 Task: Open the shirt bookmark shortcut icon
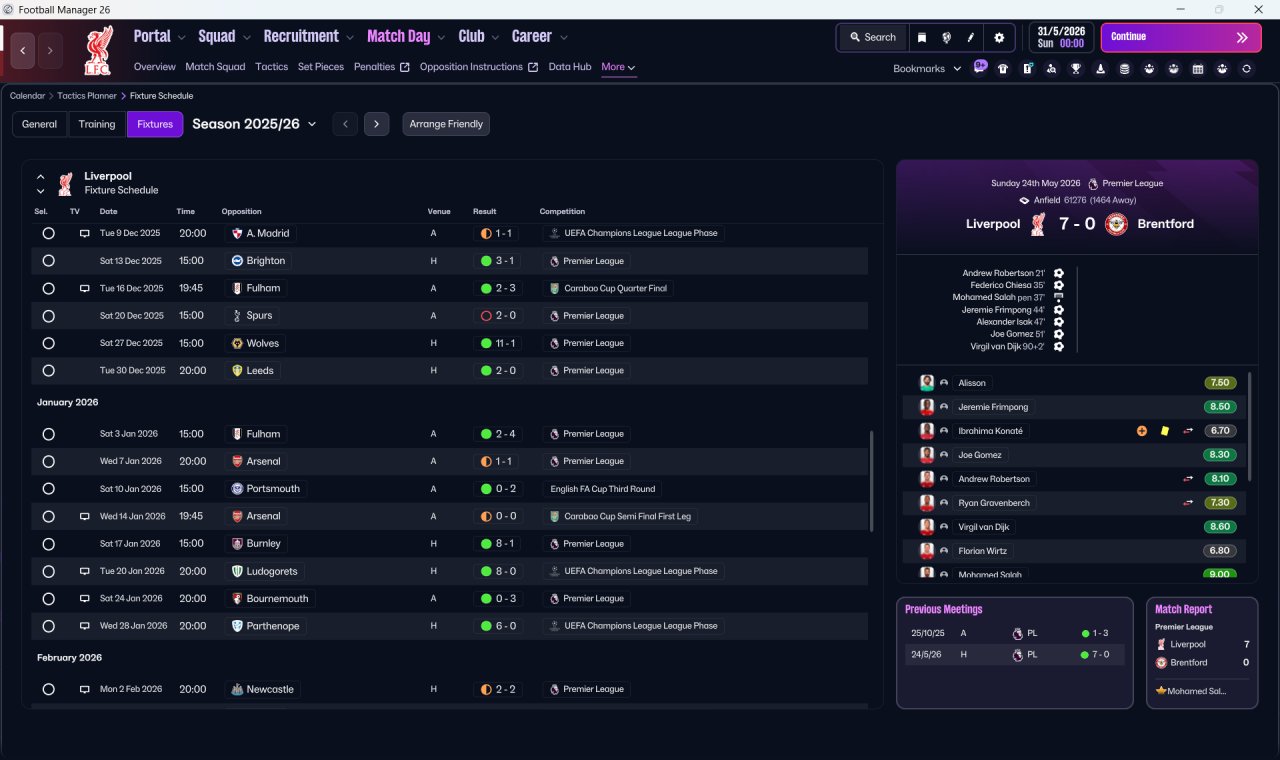coord(1003,68)
